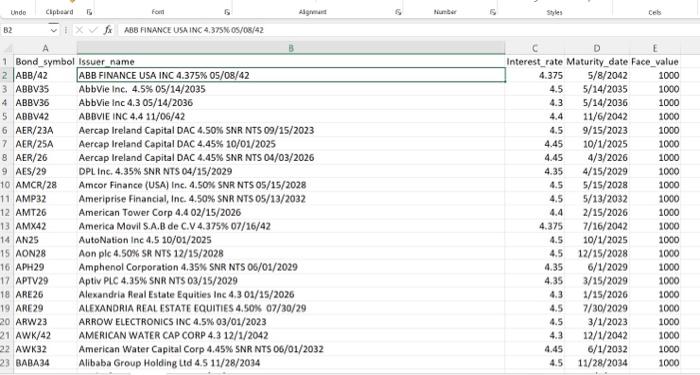
Task: Select maturity date cell 4/3/2026
Action: [x=597, y=157]
